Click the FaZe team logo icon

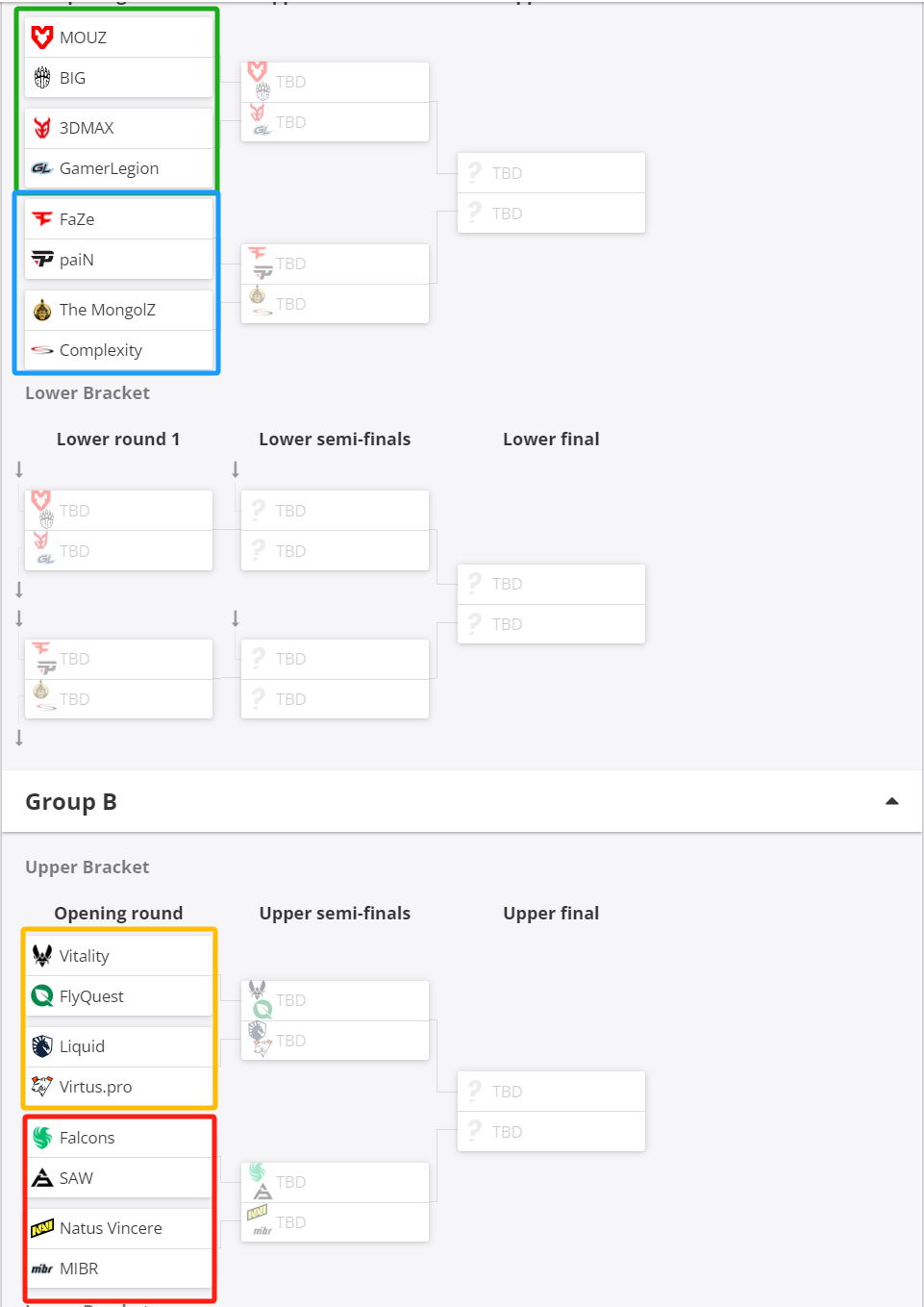click(42, 219)
